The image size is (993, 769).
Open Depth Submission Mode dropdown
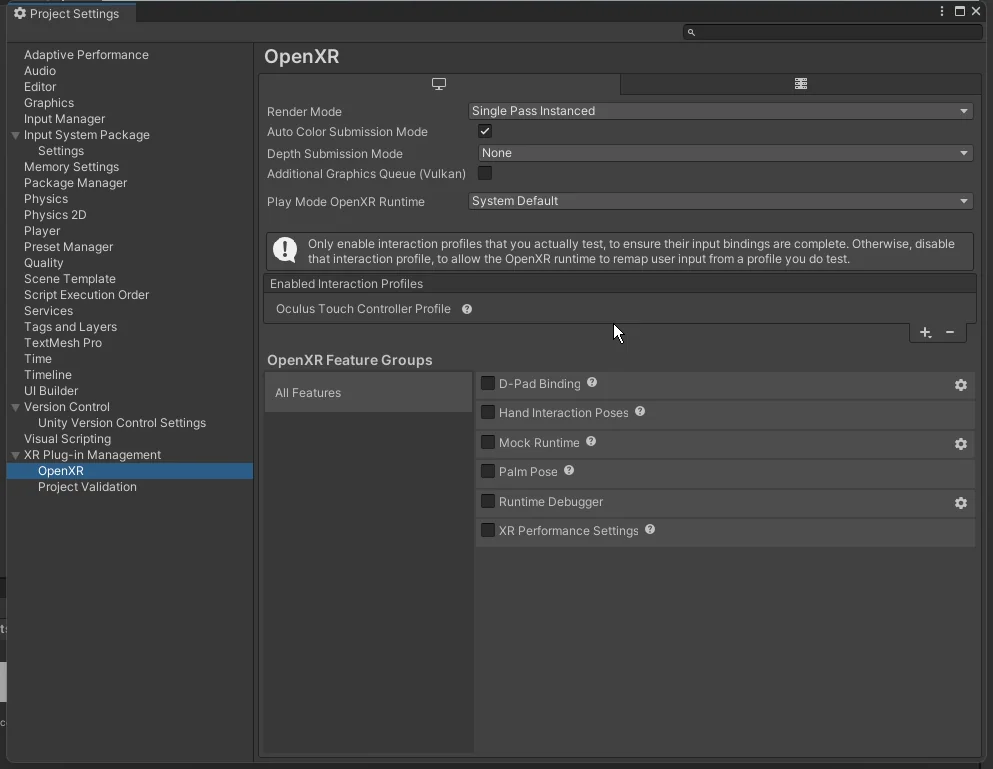click(725, 153)
